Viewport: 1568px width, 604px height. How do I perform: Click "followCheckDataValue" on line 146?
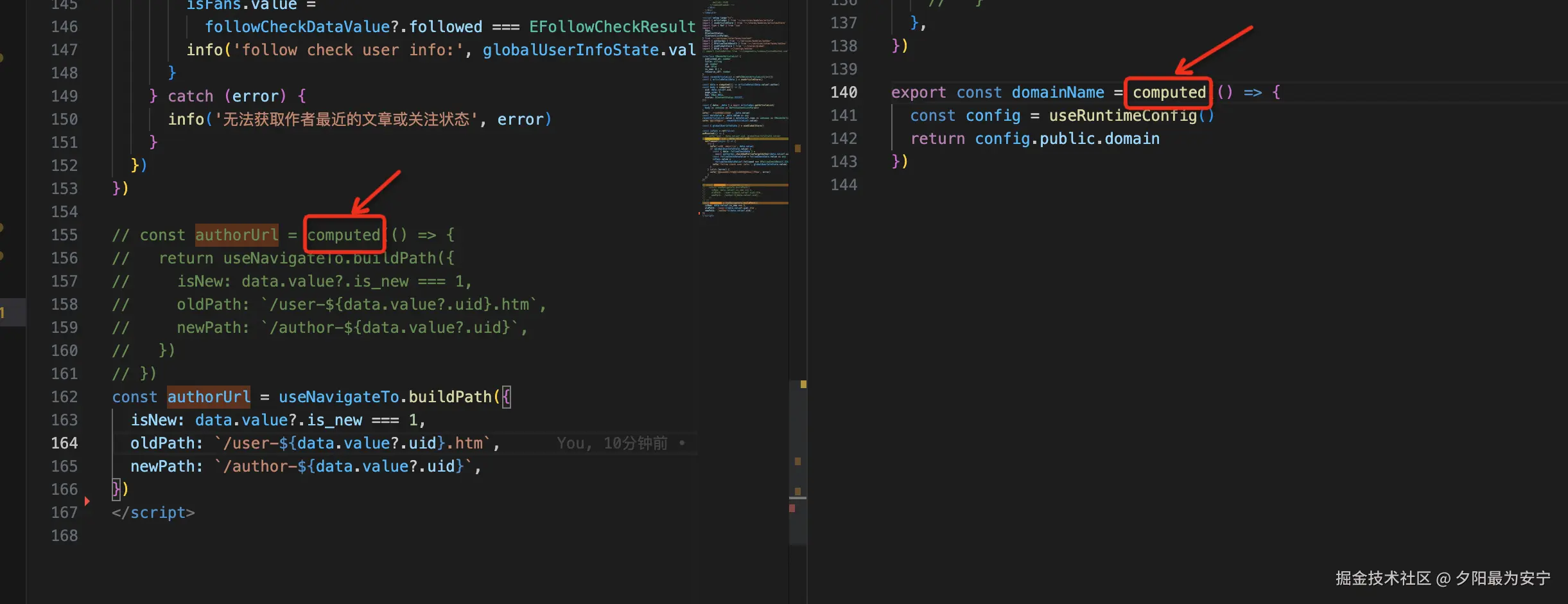297,27
